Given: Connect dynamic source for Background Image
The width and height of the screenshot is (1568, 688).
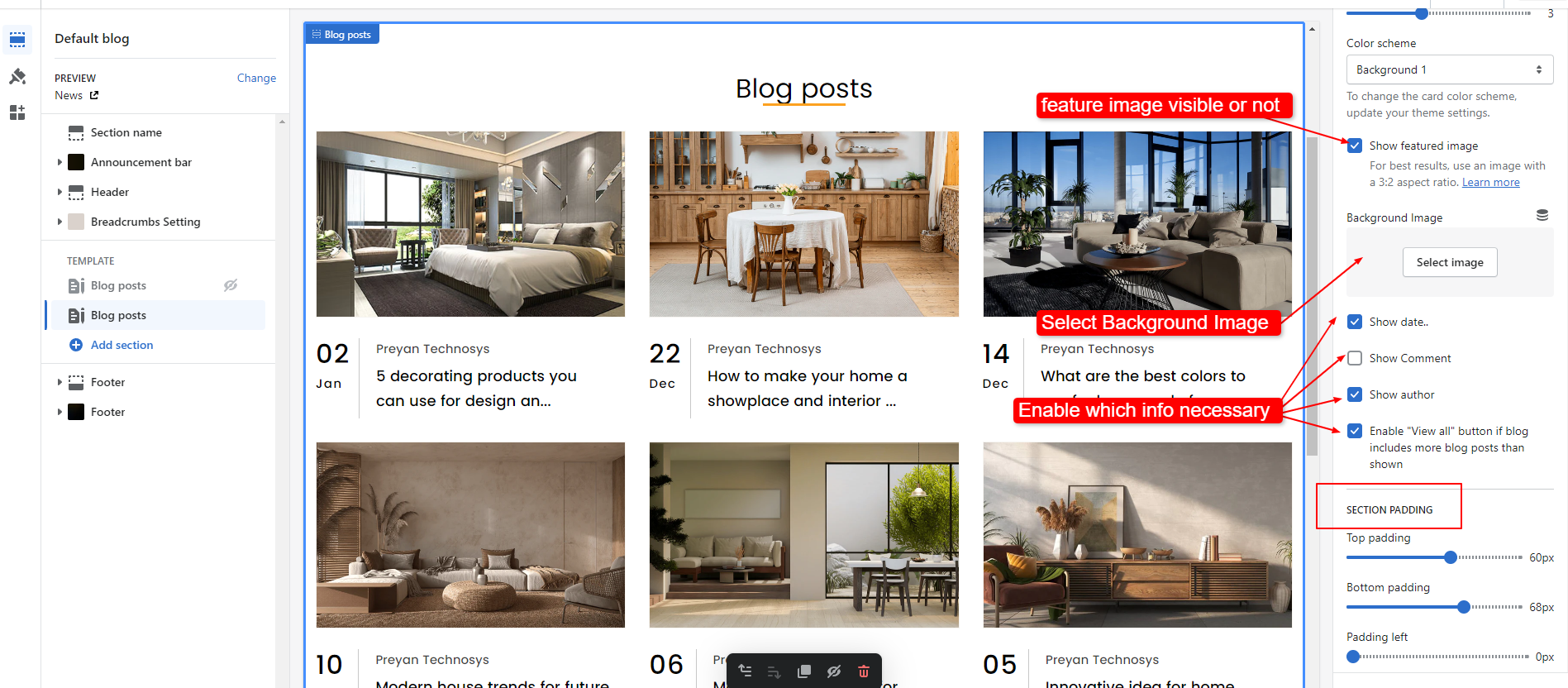Looking at the screenshot, I should 1542,215.
